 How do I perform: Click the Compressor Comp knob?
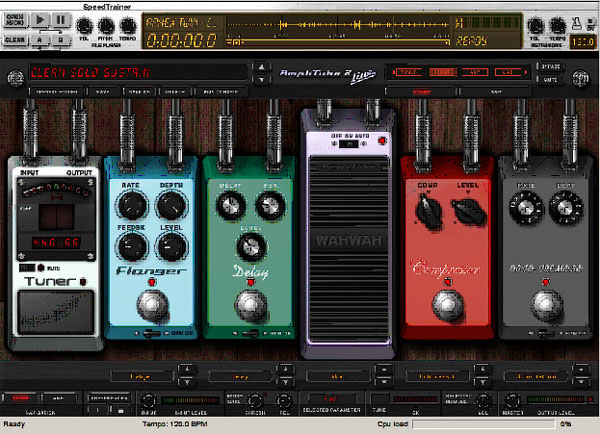pos(428,211)
